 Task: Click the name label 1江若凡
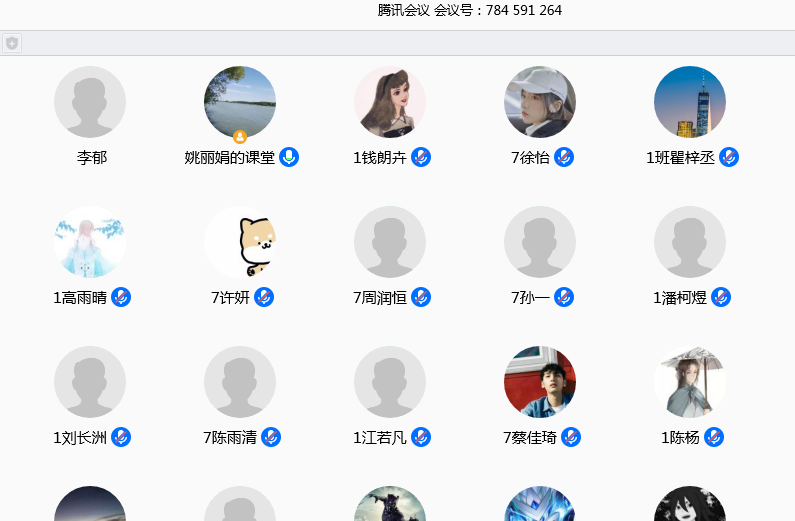click(x=380, y=437)
